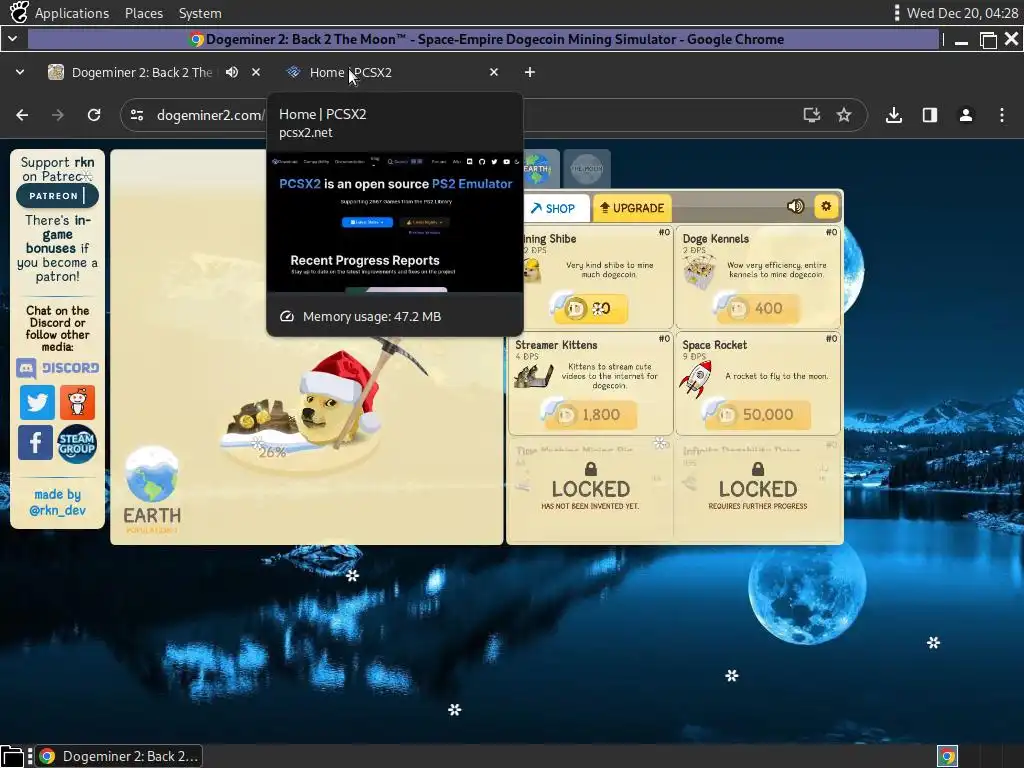Click the Earth globe location icon
The image size is (1024, 768).
click(152, 475)
